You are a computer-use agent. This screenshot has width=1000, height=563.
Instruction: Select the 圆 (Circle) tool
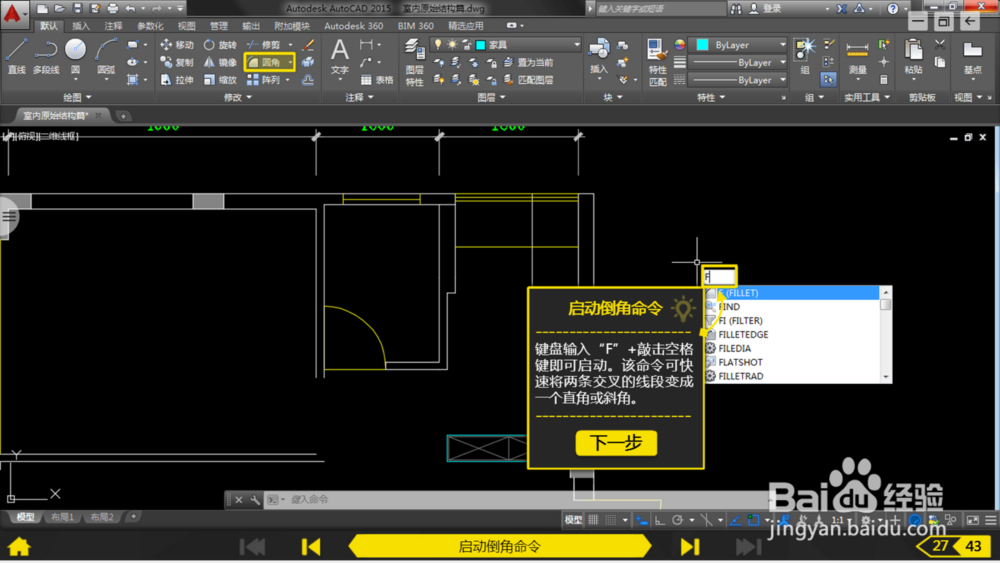coord(75,56)
